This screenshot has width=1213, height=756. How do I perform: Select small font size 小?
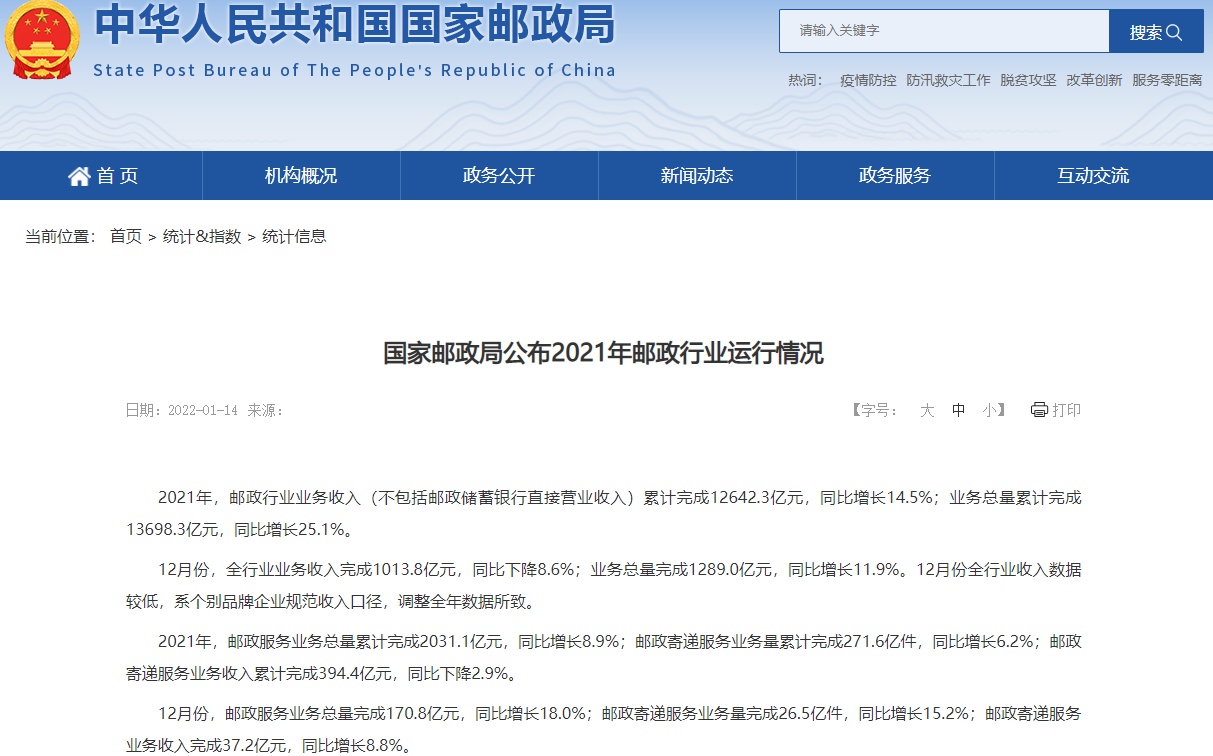[988, 410]
